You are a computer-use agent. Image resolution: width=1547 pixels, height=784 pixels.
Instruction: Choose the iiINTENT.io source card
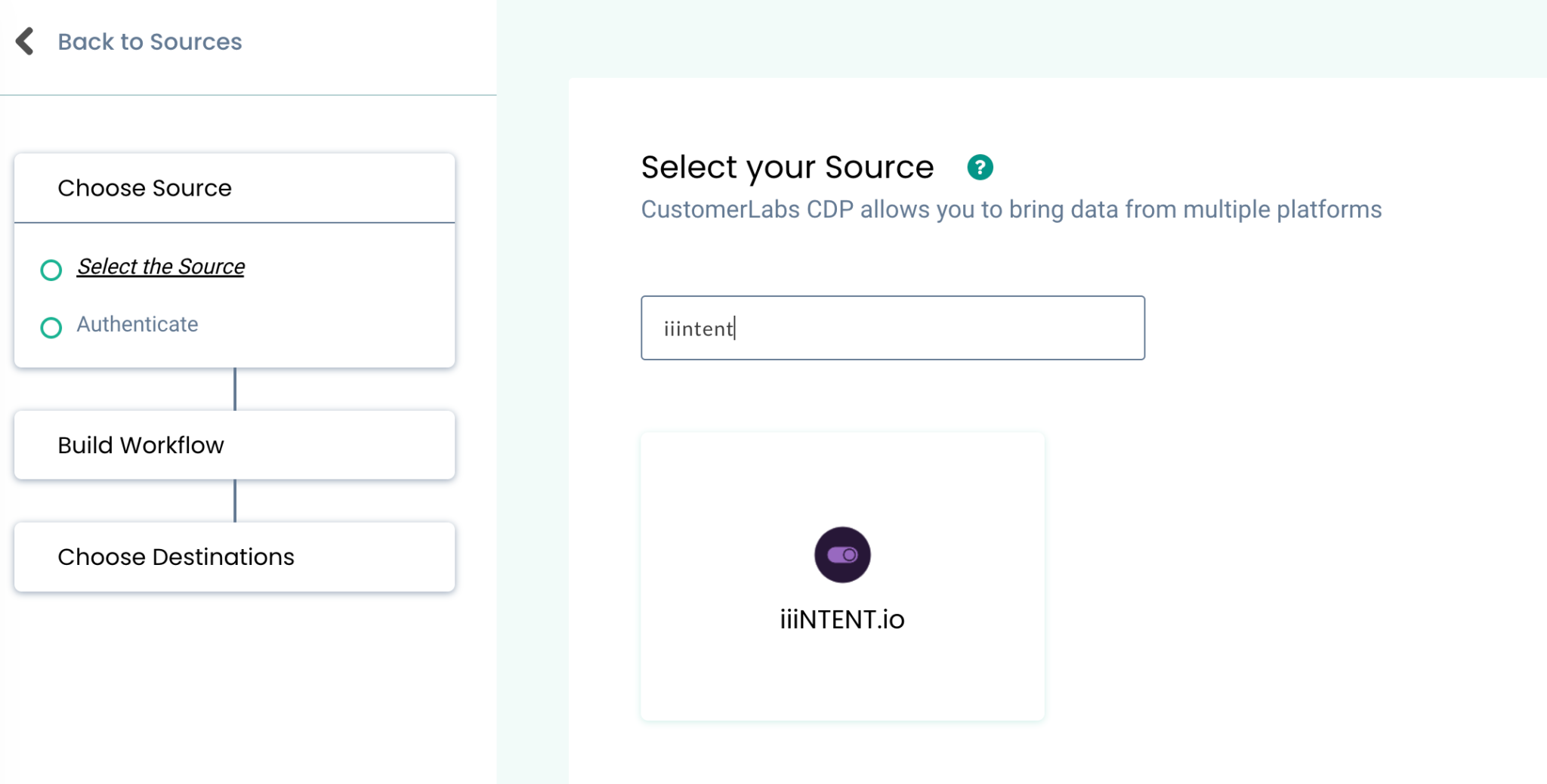pyautogui.click(x=842, y=576)
